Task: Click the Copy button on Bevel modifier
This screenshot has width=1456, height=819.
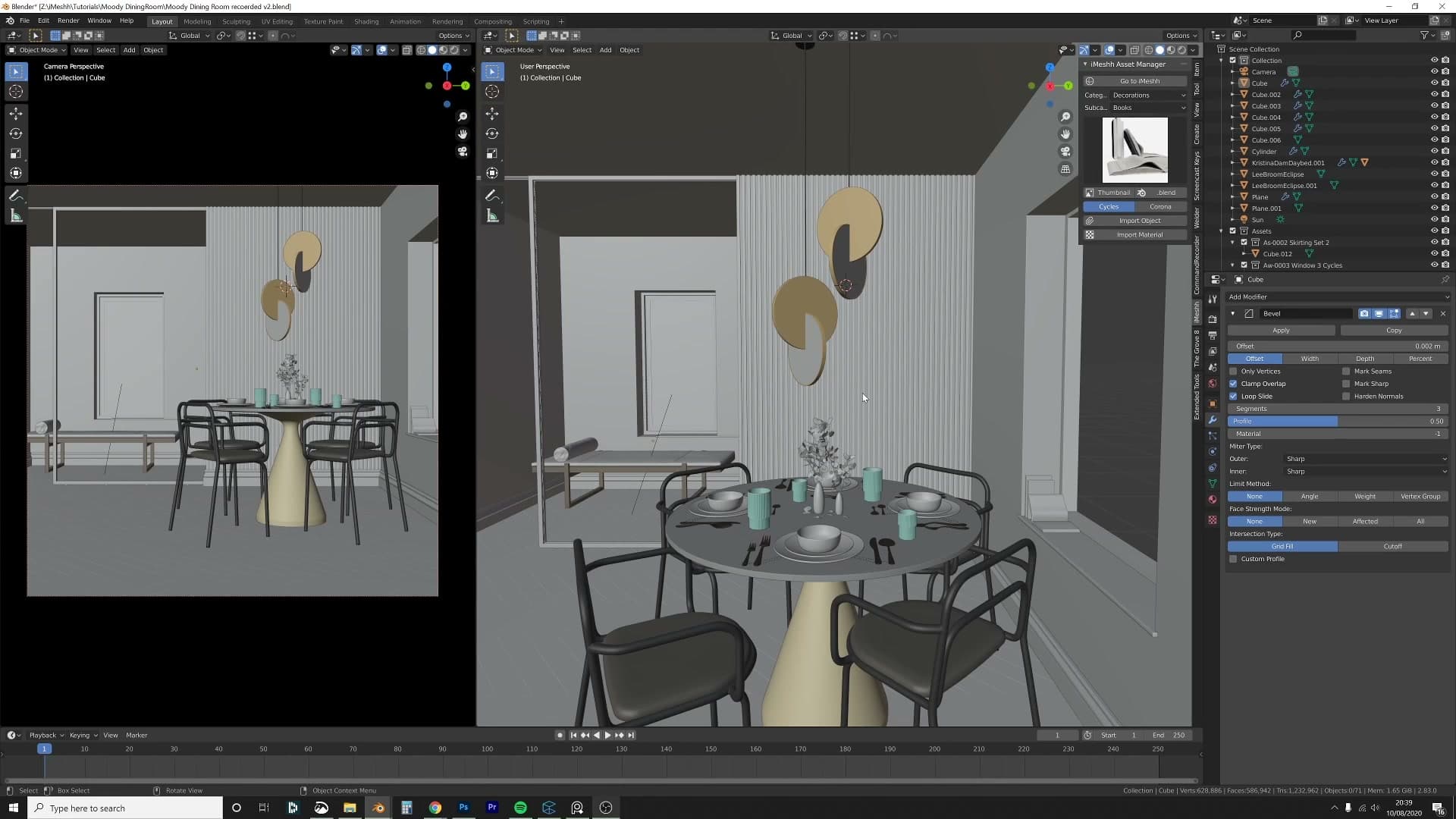Action: (x=1394, y=331)
